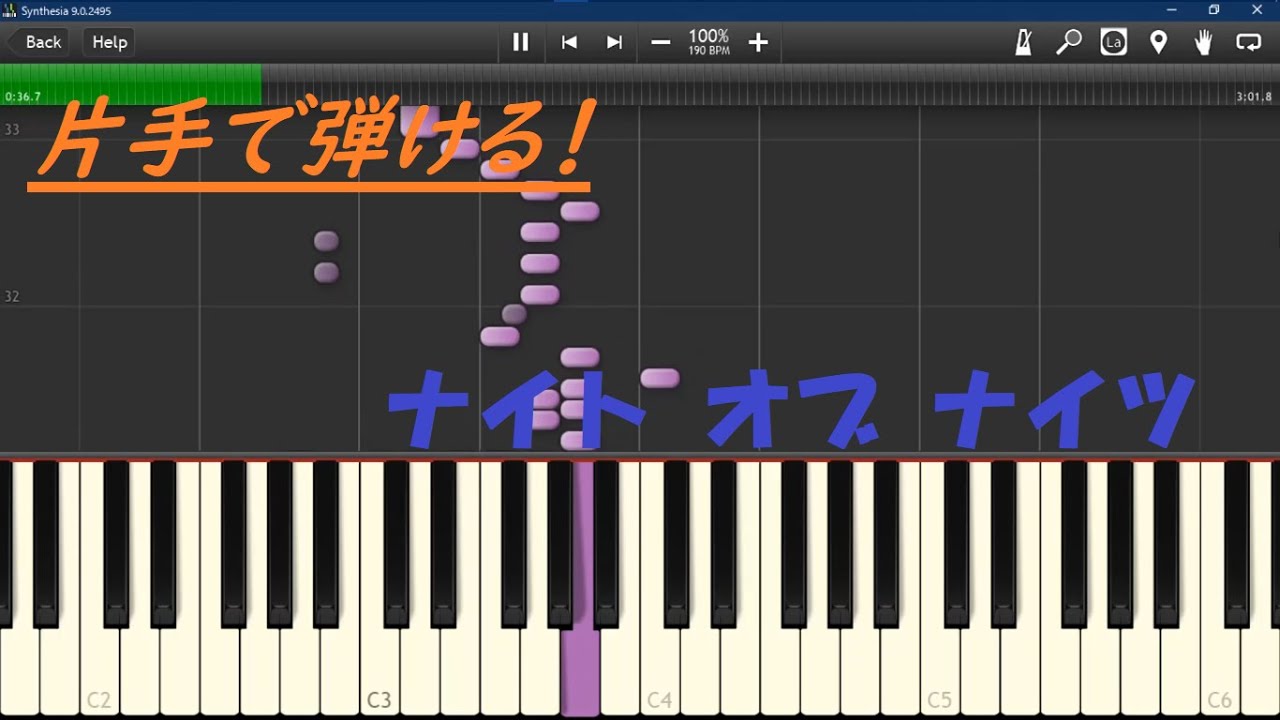
Task: Decrease playback speed with minus button
Action: 660,42
